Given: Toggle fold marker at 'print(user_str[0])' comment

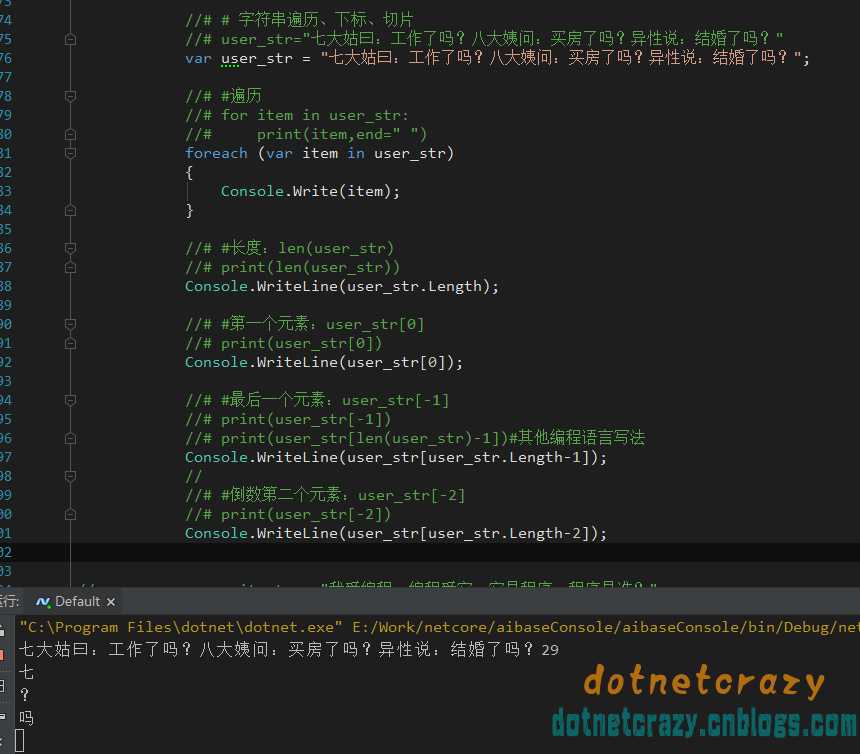Looking at the screenshot, I should coord(70,343).
